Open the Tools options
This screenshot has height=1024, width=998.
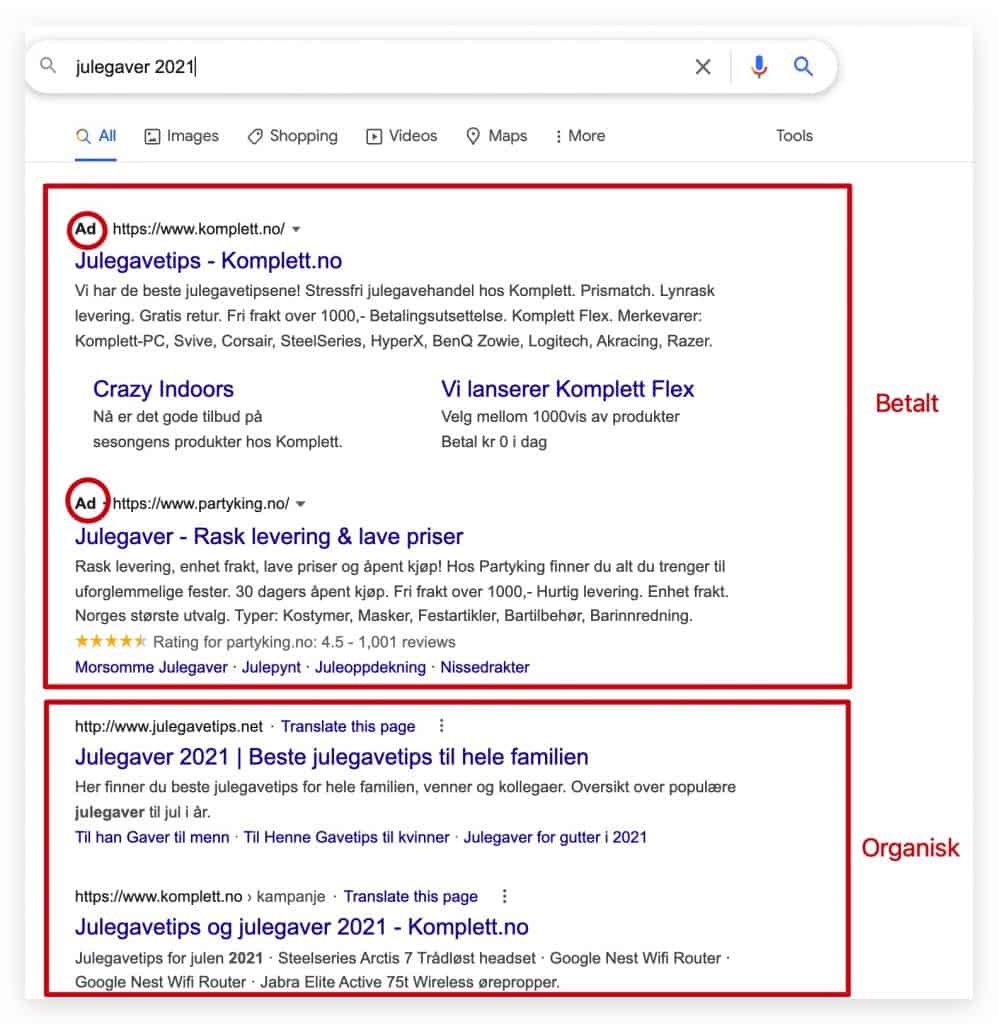coord(794,136)
